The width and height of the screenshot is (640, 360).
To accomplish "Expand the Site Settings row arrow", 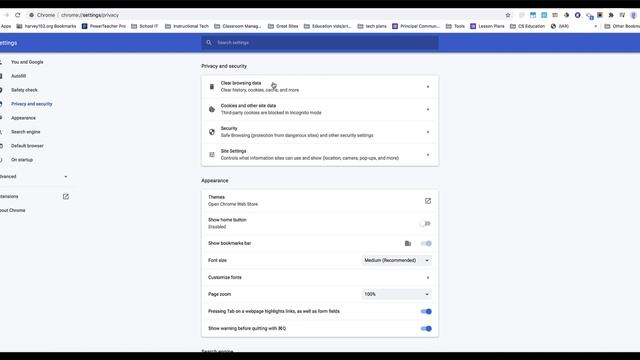I will 428,155.
